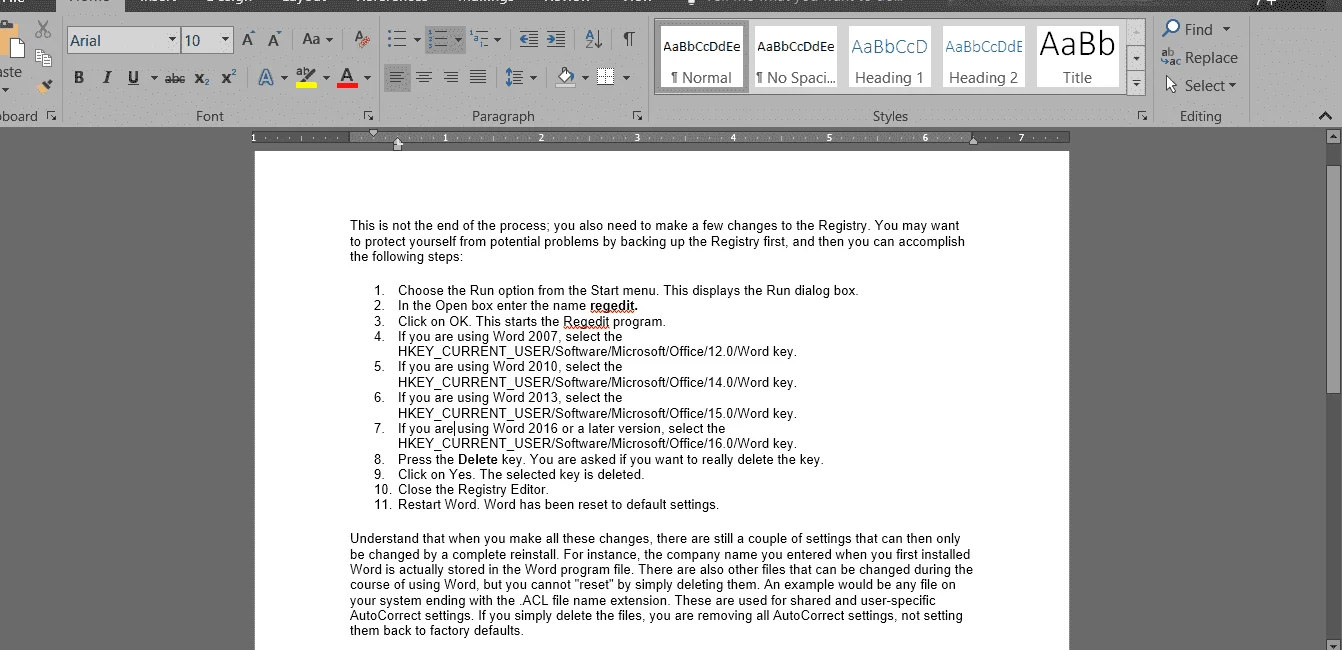Viewport: 1342px width, 650px height.
Task: Open Font dialog launcher
Action: 368,116
